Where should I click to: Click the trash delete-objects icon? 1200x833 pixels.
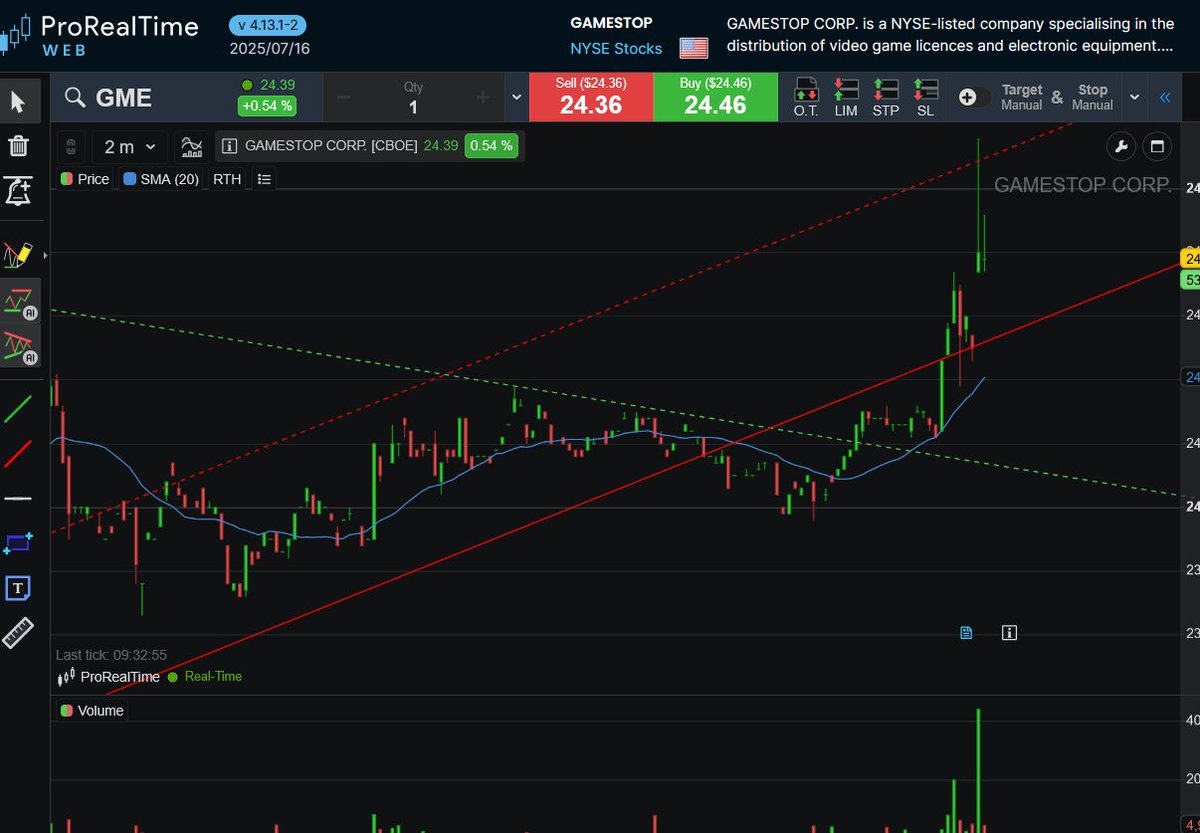coord(18,146)
